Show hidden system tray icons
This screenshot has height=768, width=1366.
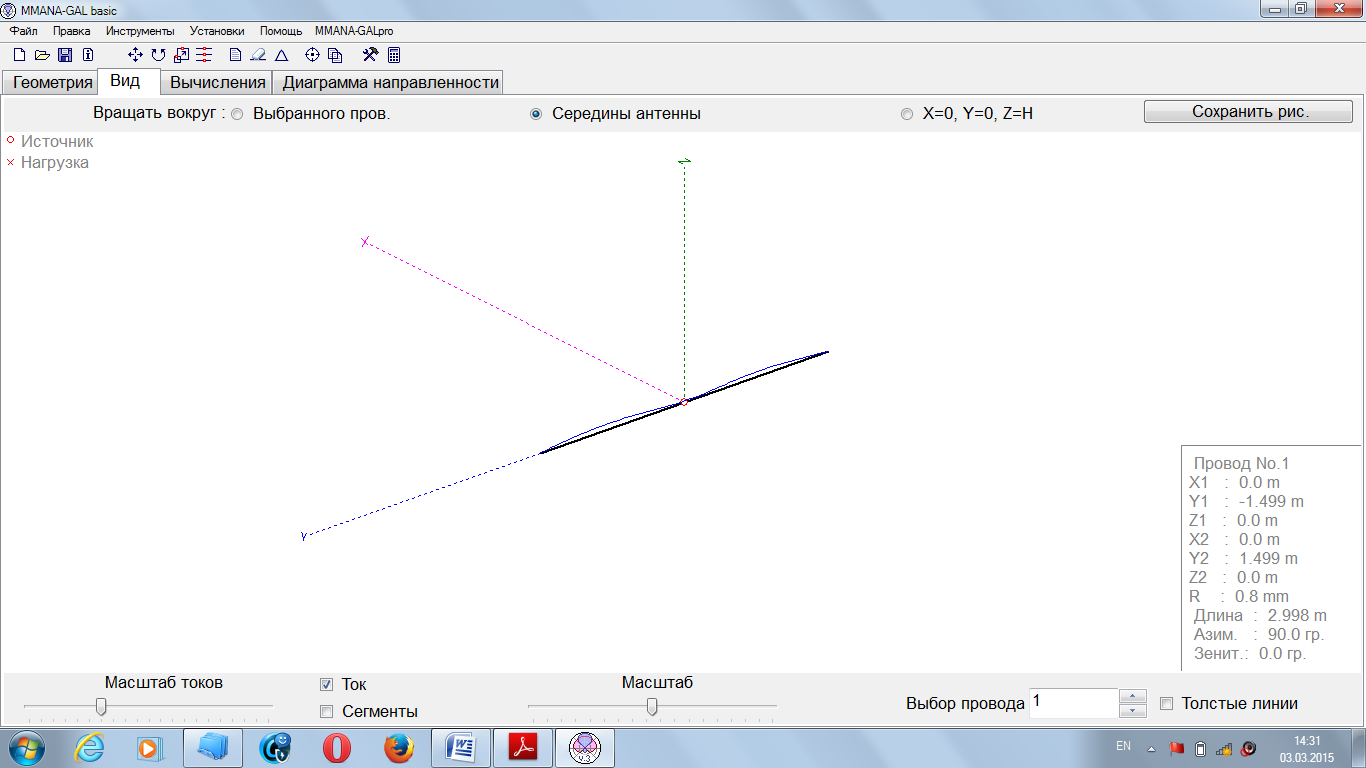tap(1151, 748)
